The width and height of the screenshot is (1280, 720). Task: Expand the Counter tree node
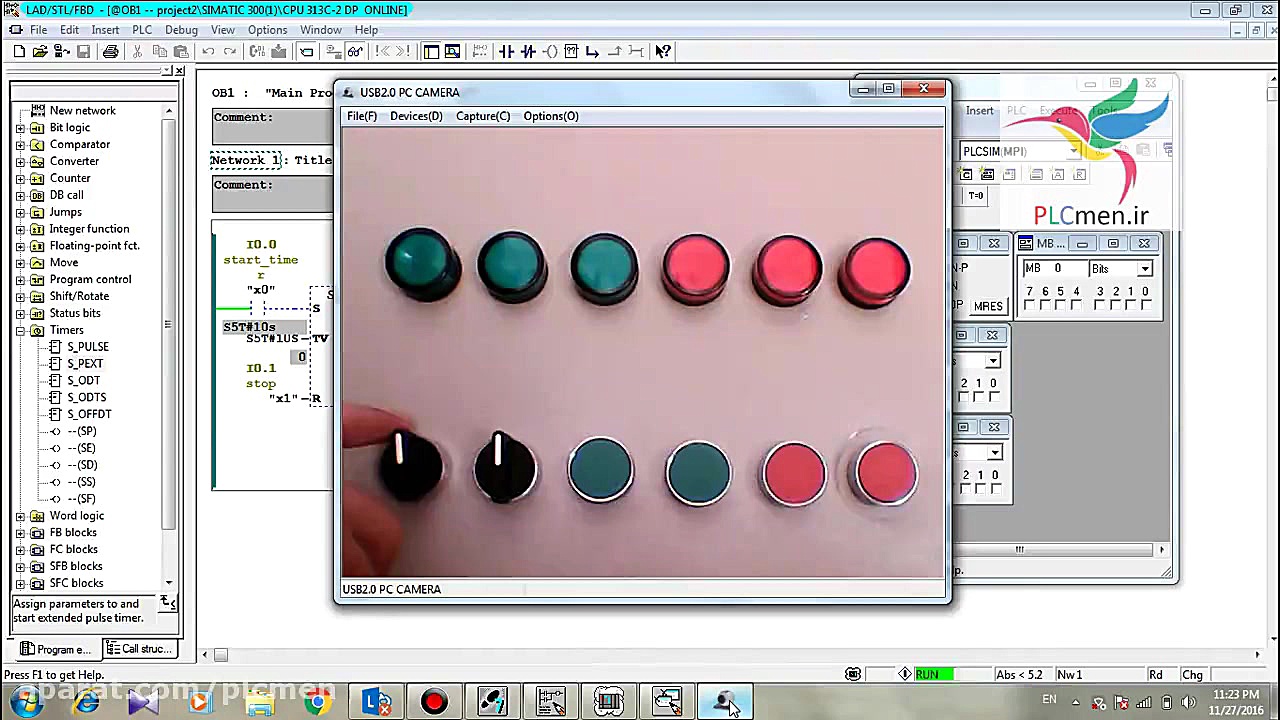20,178
